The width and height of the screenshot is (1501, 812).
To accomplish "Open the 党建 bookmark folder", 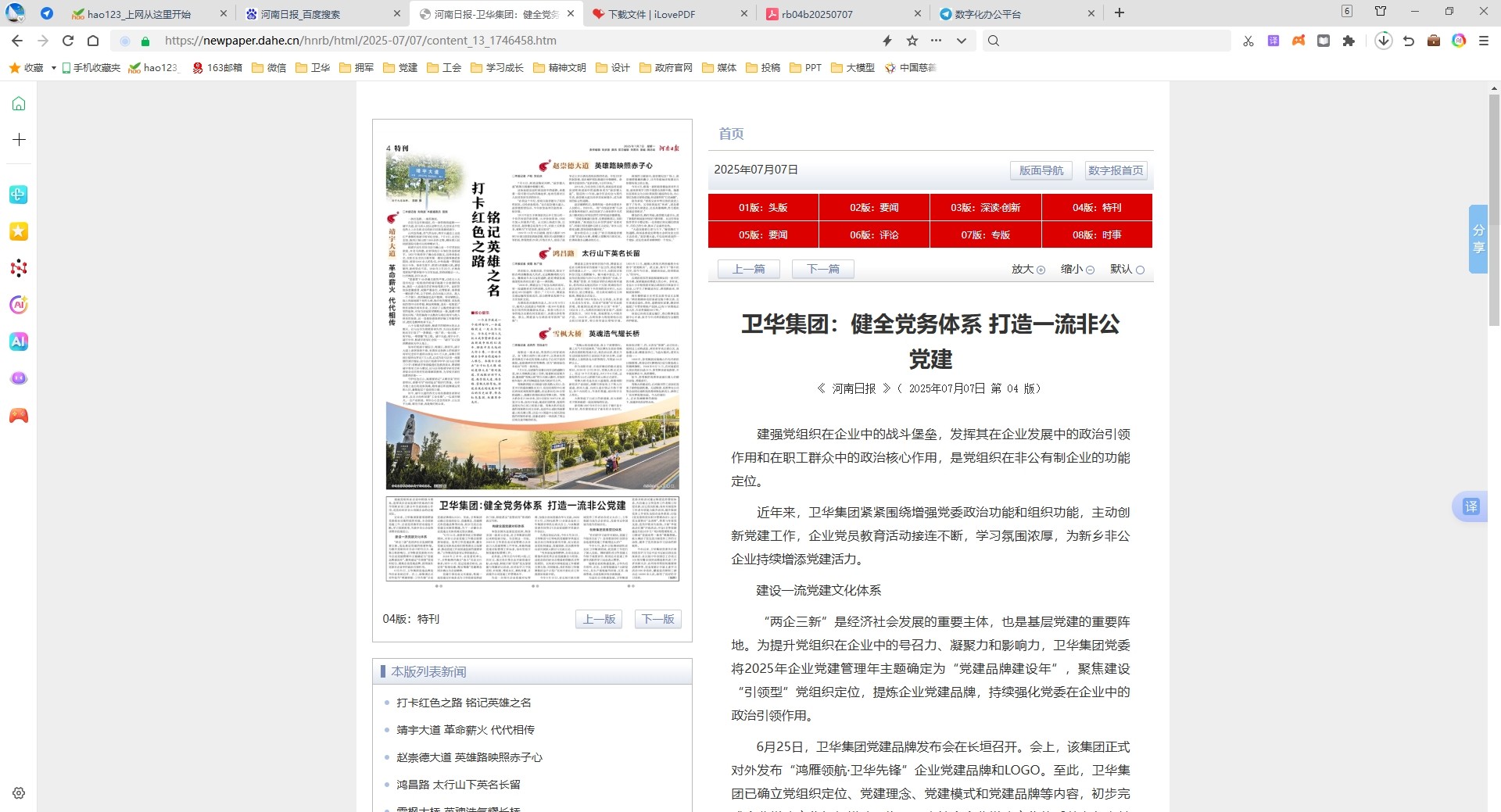I will click(x=400, y=68).
